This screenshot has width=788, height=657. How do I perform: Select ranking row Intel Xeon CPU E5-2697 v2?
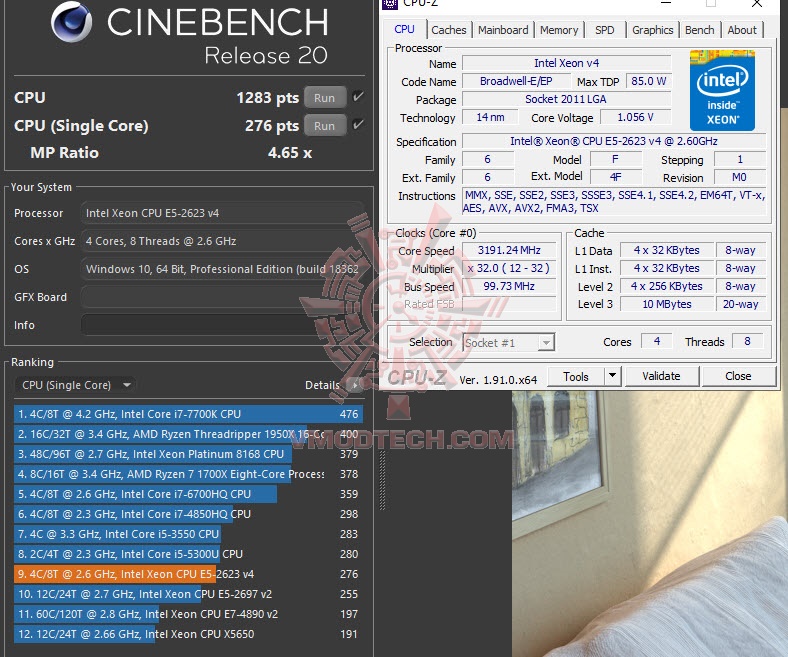click(188, 594)
